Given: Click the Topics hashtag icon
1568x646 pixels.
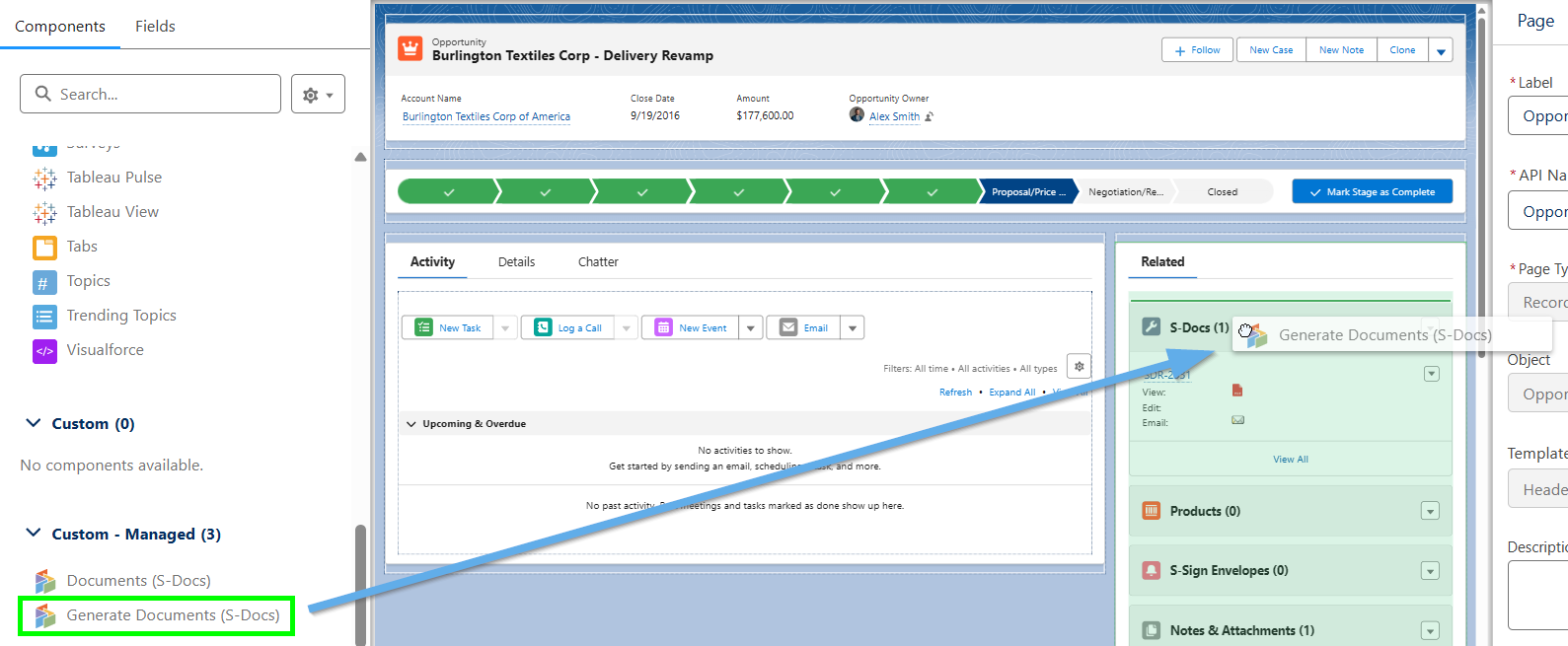Looking at the screenshot, I should 44,282.
